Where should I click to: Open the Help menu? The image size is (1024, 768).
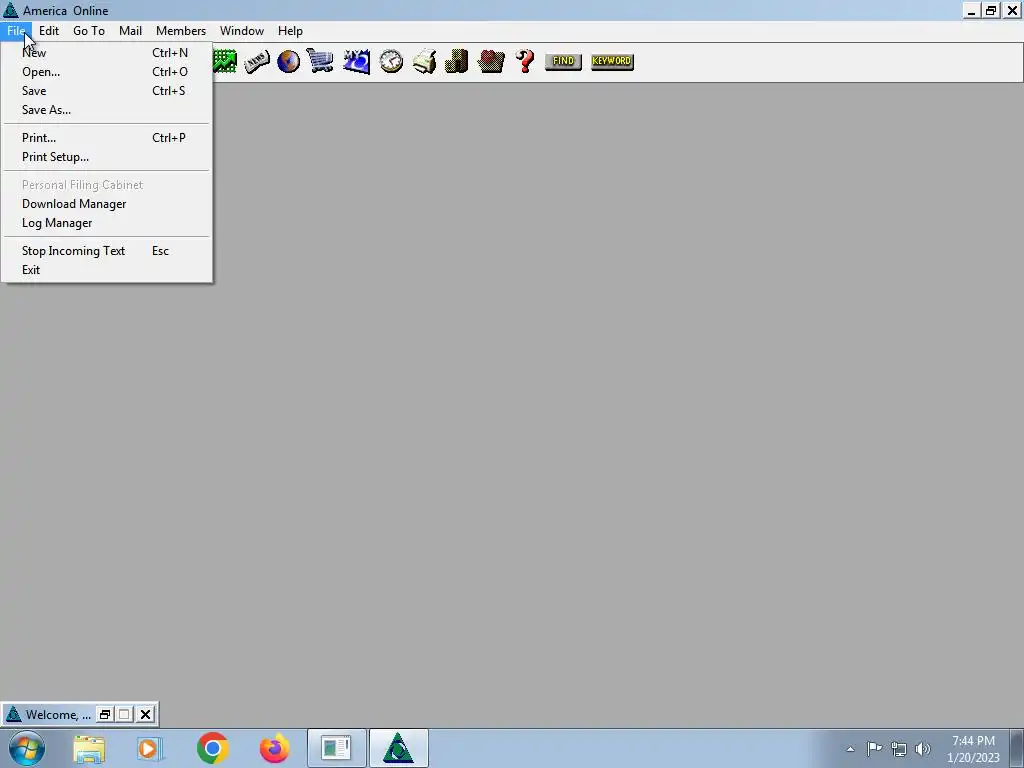290,31
